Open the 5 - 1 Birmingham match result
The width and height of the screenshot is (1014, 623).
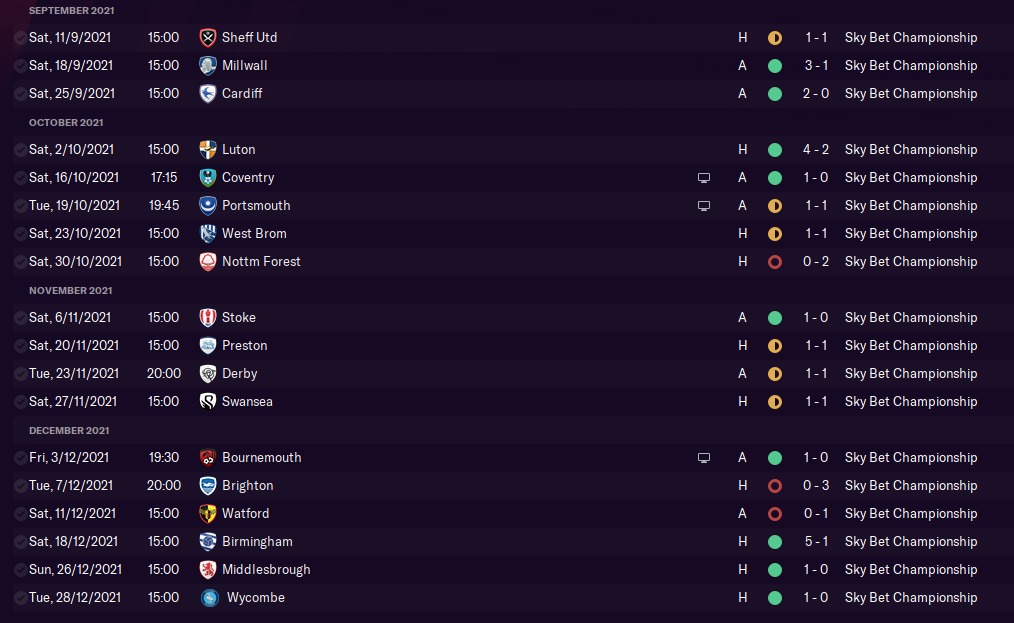pos(816,541)
